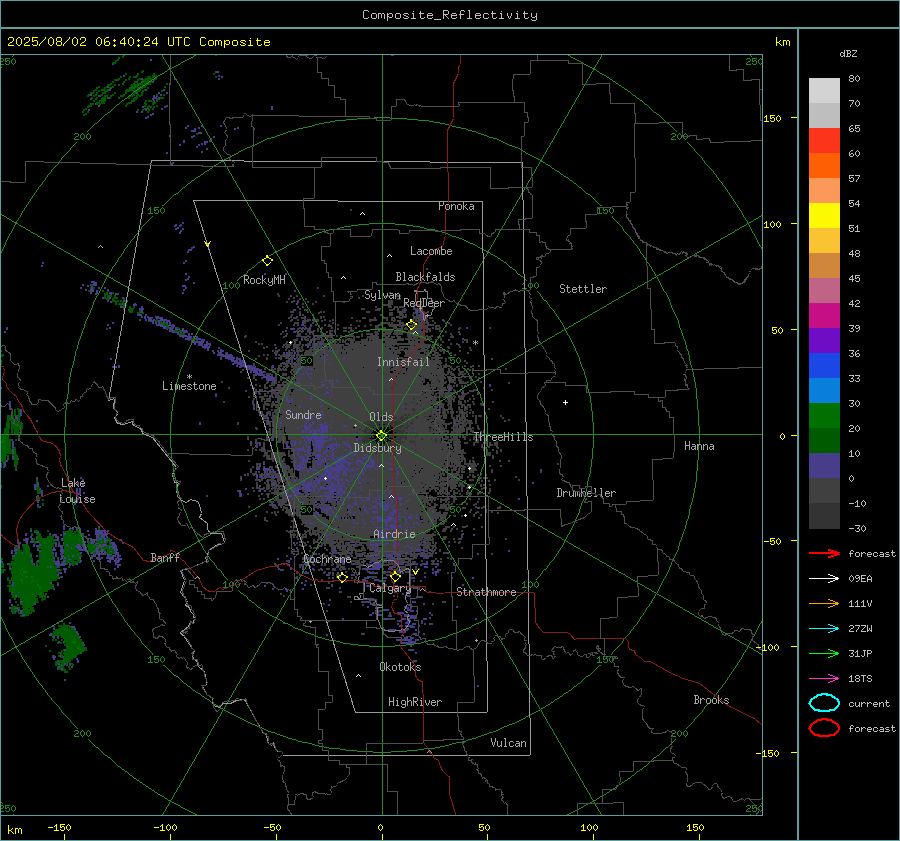Click the Didsbury label on map
The image size is (900, 841).
click(x=377, y=448)
